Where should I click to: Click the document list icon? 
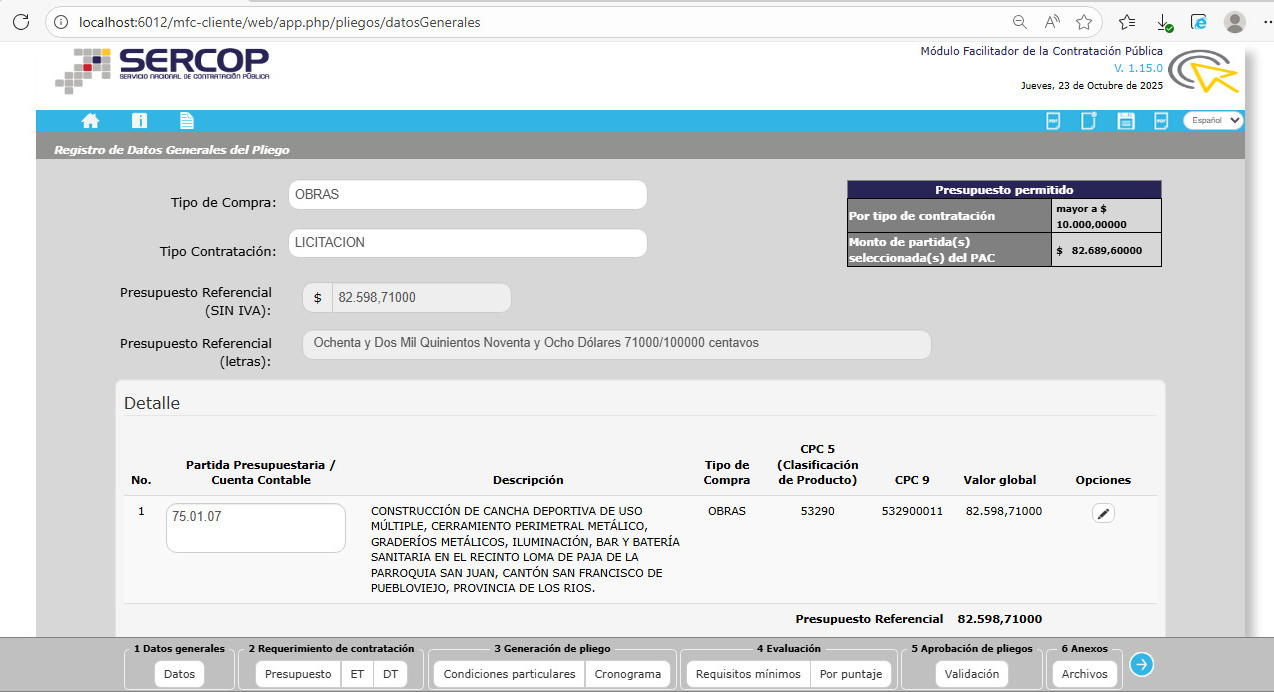186,121
